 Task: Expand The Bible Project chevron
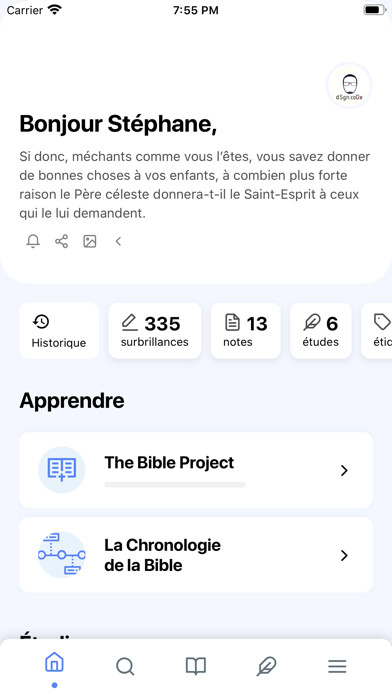[344, 470]
